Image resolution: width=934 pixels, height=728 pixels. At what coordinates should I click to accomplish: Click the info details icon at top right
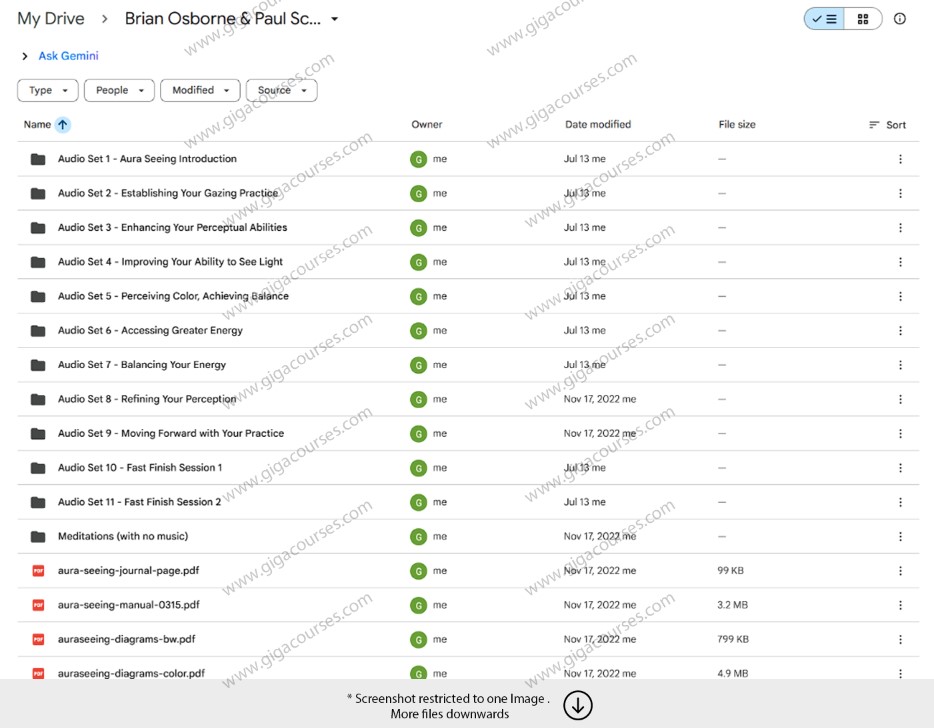pos(900,19)
